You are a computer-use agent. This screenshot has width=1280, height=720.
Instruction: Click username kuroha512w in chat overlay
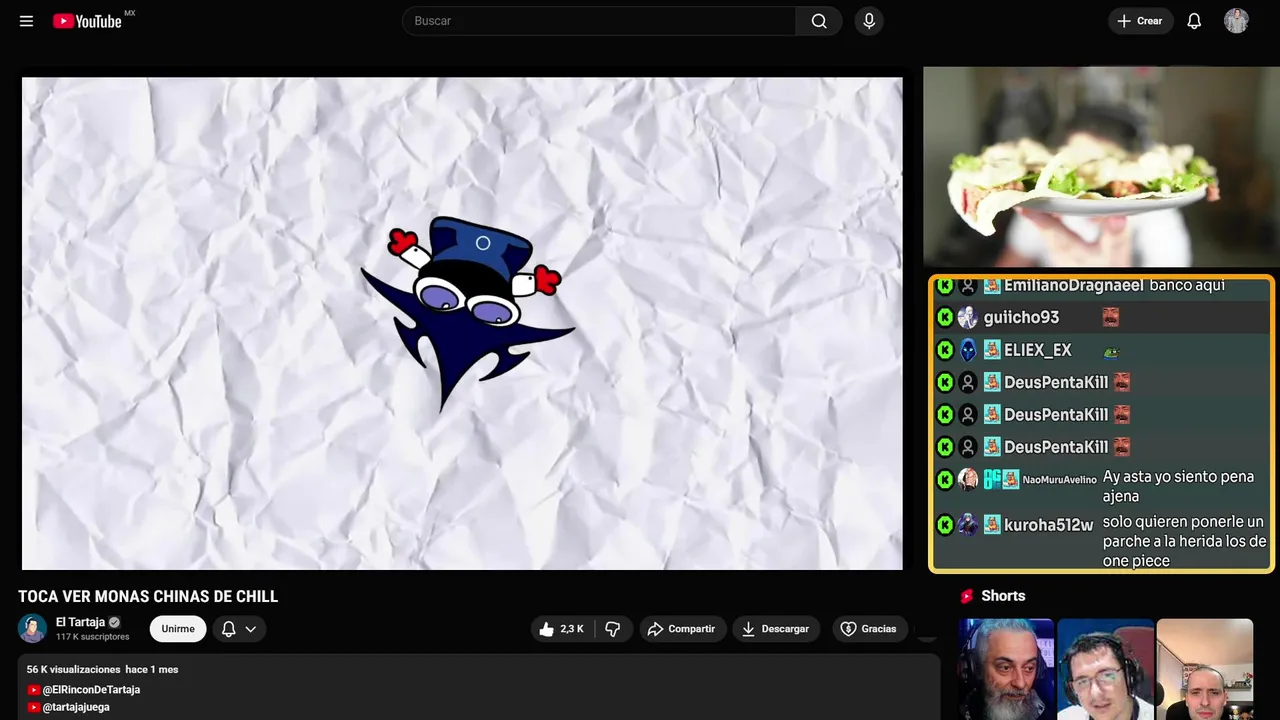point(1049,525)
